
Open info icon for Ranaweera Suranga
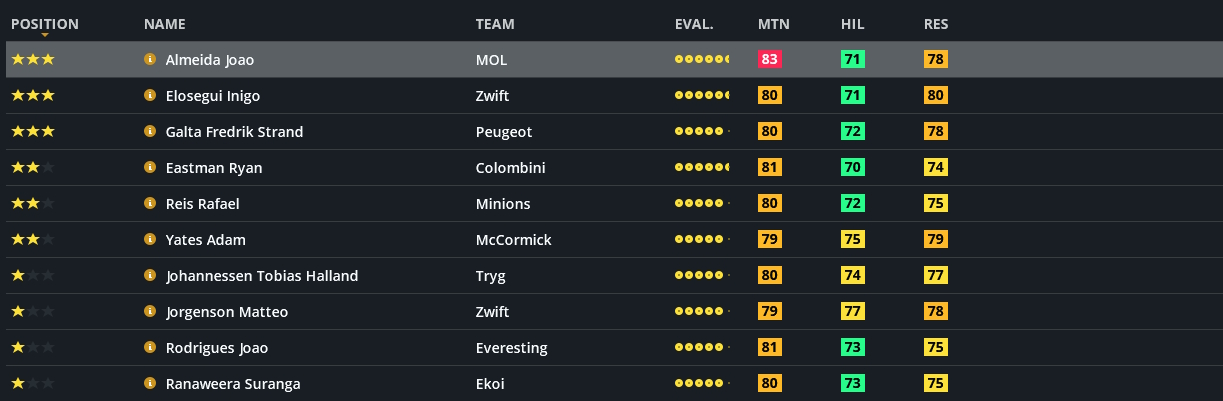pos(150,384)
